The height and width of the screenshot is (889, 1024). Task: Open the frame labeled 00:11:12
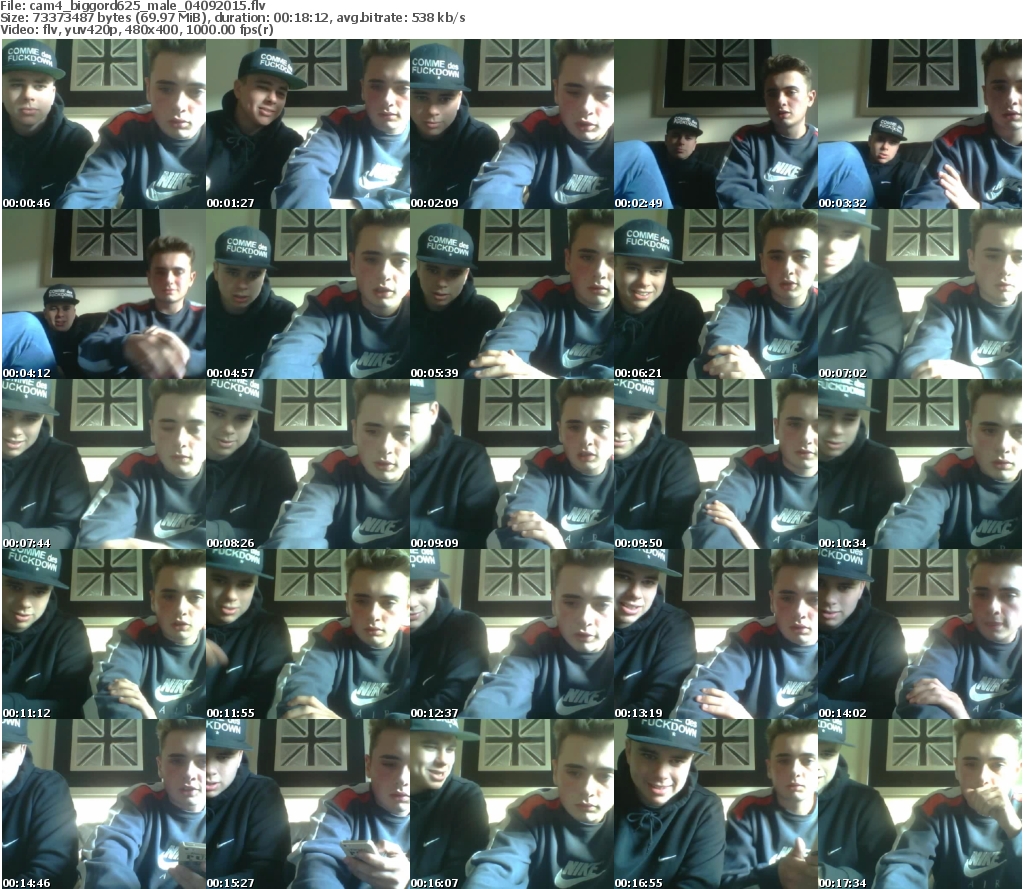click(104, 634)
